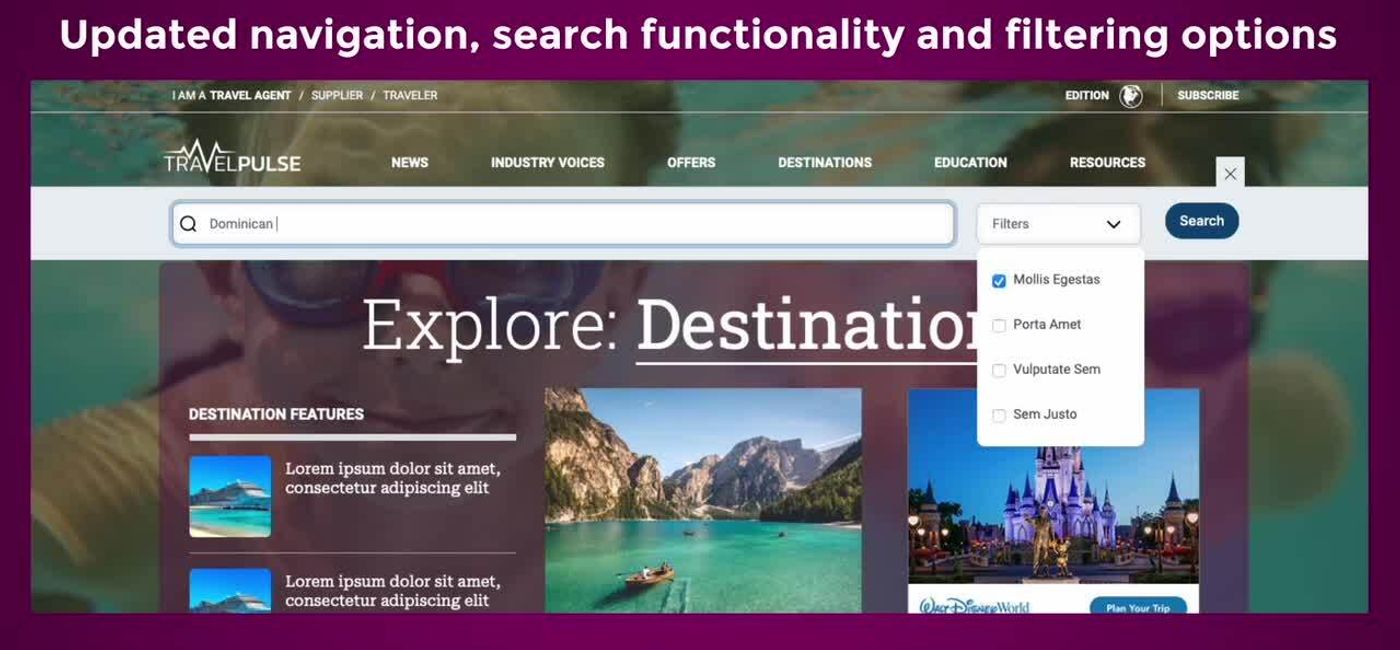Check the Porta Amet filter
1400x650 pixels.
click(998, 326)
